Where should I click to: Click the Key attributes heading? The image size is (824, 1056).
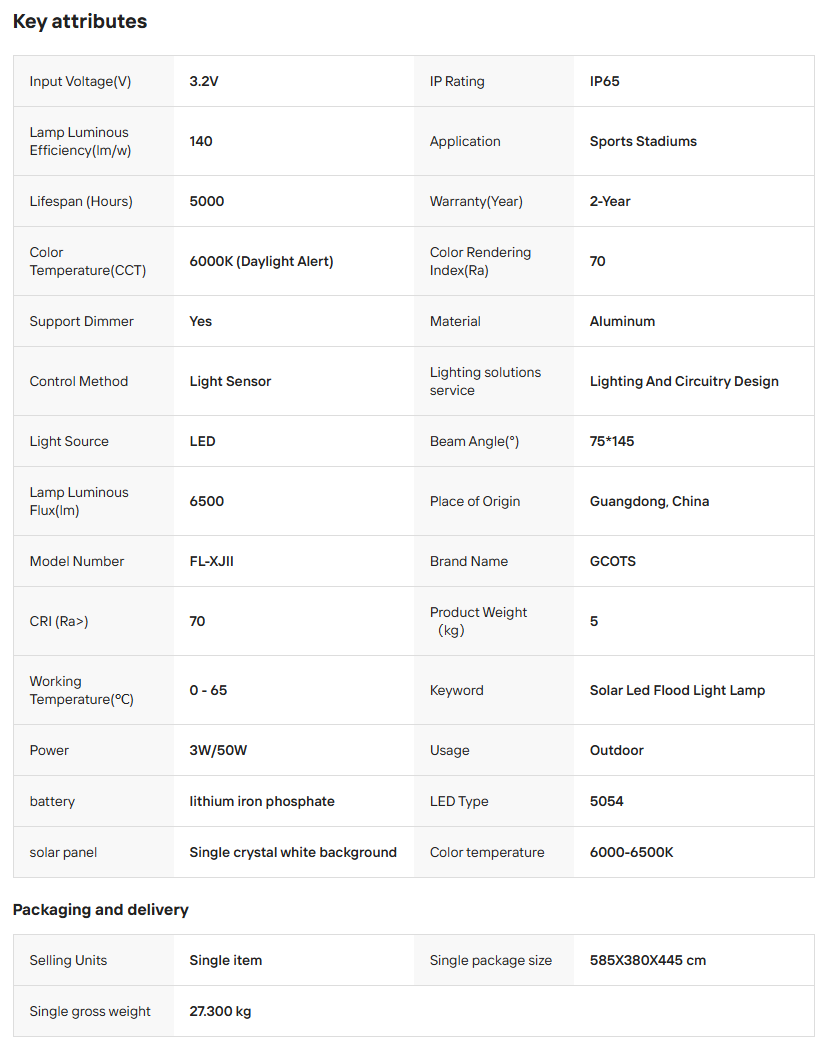click(80, 21)
